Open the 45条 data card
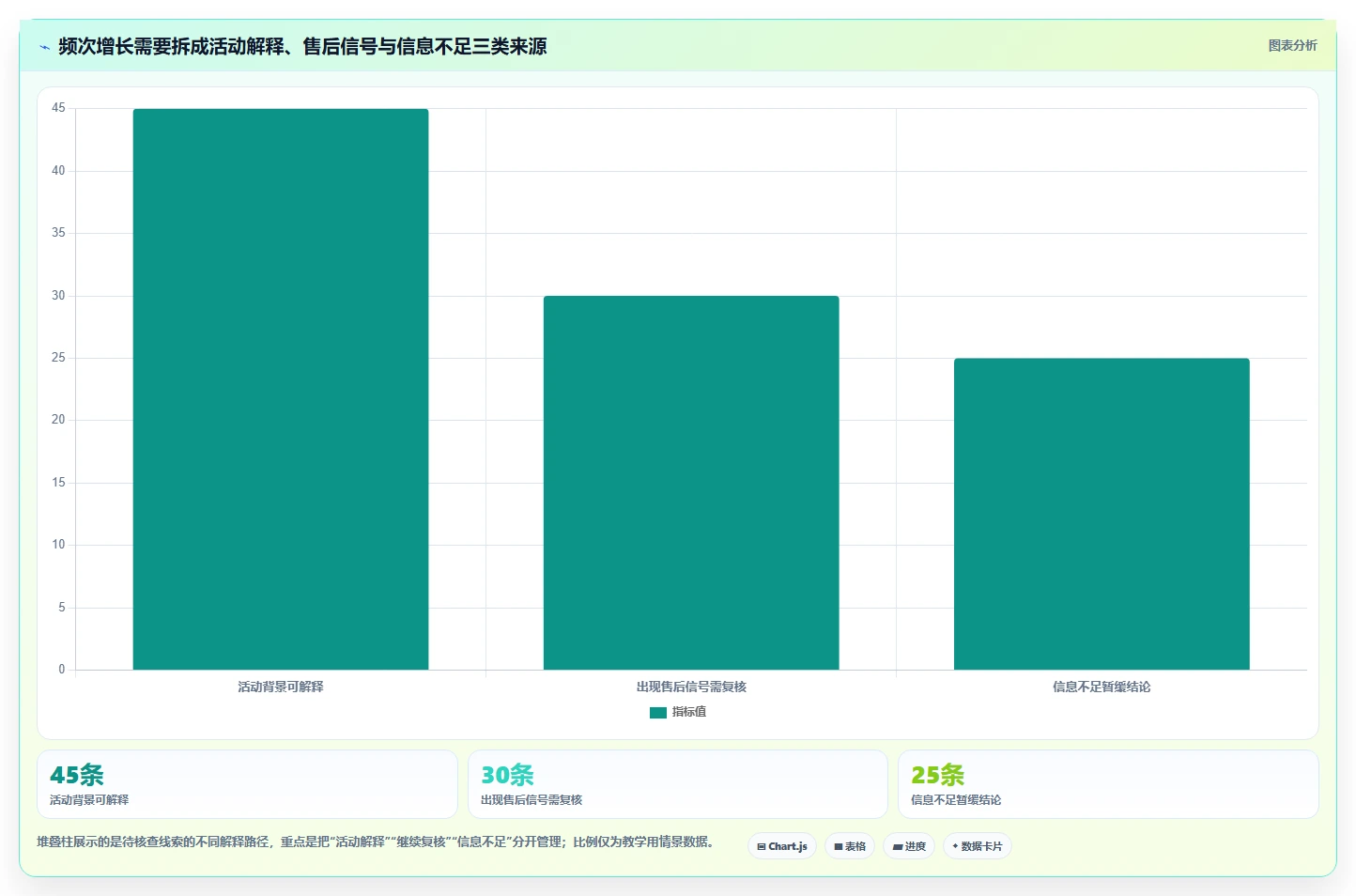This screenshot has width=1356, height=896. pyautogui.click(x=247, y=784)
